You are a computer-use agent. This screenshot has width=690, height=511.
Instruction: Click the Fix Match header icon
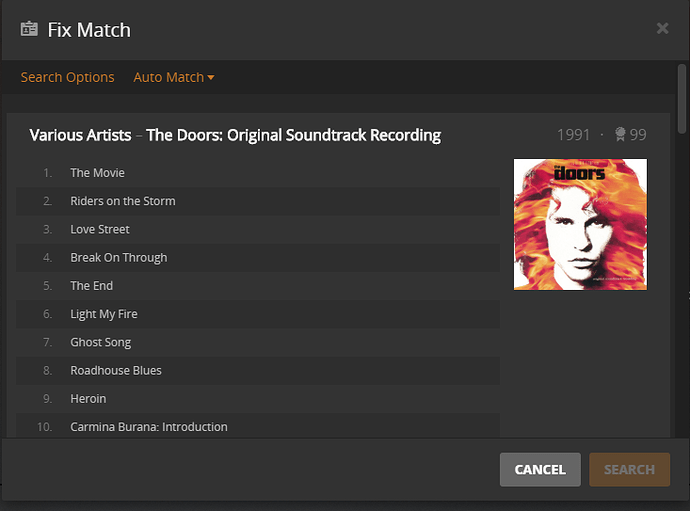click(x=29, y=29)
